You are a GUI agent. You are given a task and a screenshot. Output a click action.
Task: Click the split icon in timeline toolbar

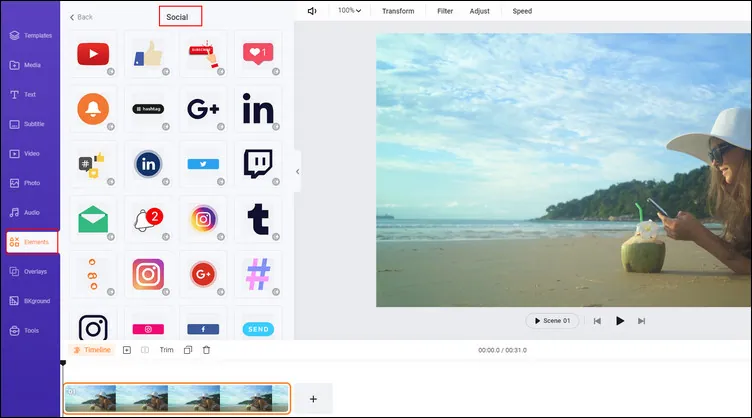pos(145,350)
